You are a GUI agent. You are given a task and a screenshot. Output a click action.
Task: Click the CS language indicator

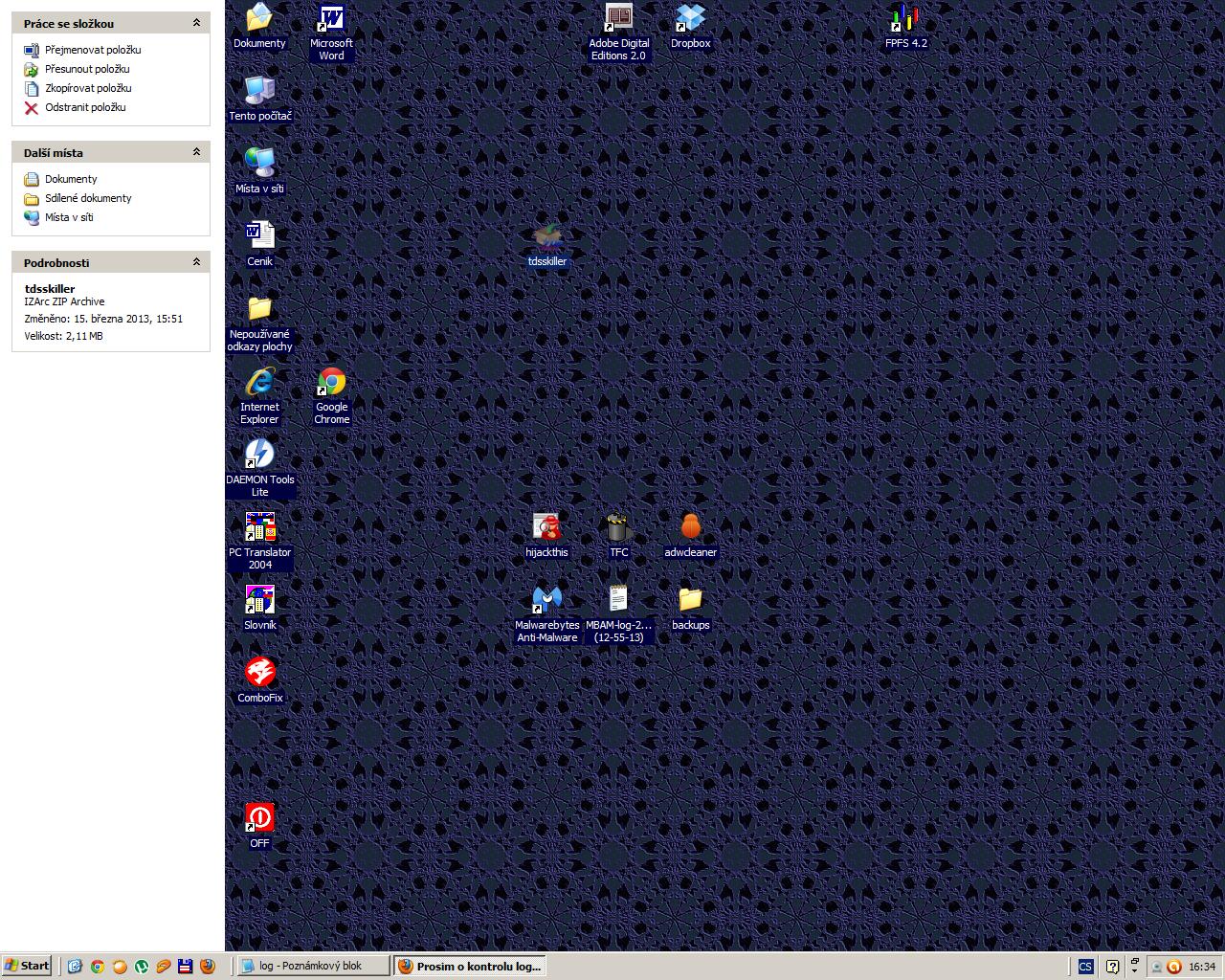pos(1085,967)
